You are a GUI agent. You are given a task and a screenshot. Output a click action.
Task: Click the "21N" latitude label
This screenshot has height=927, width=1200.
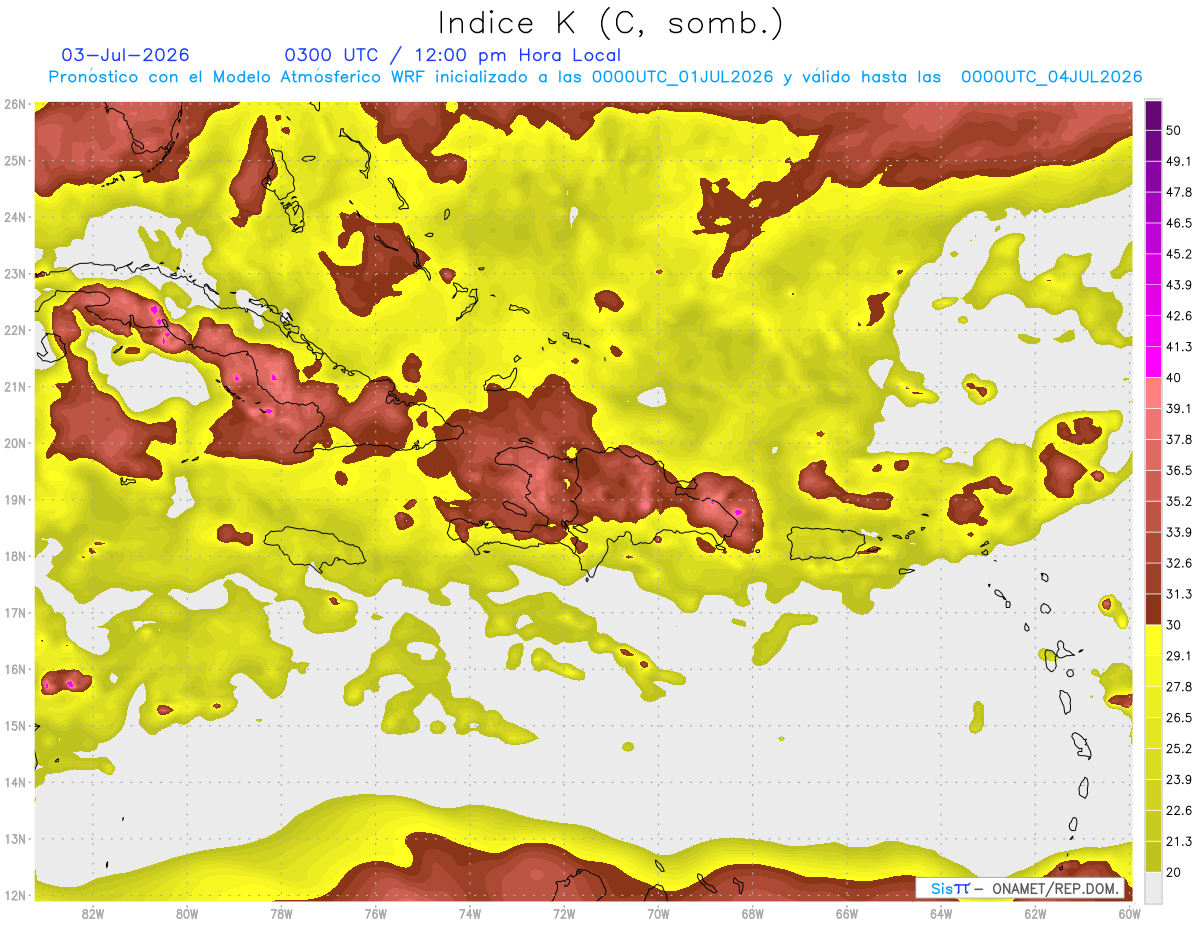tap(15, 386)
